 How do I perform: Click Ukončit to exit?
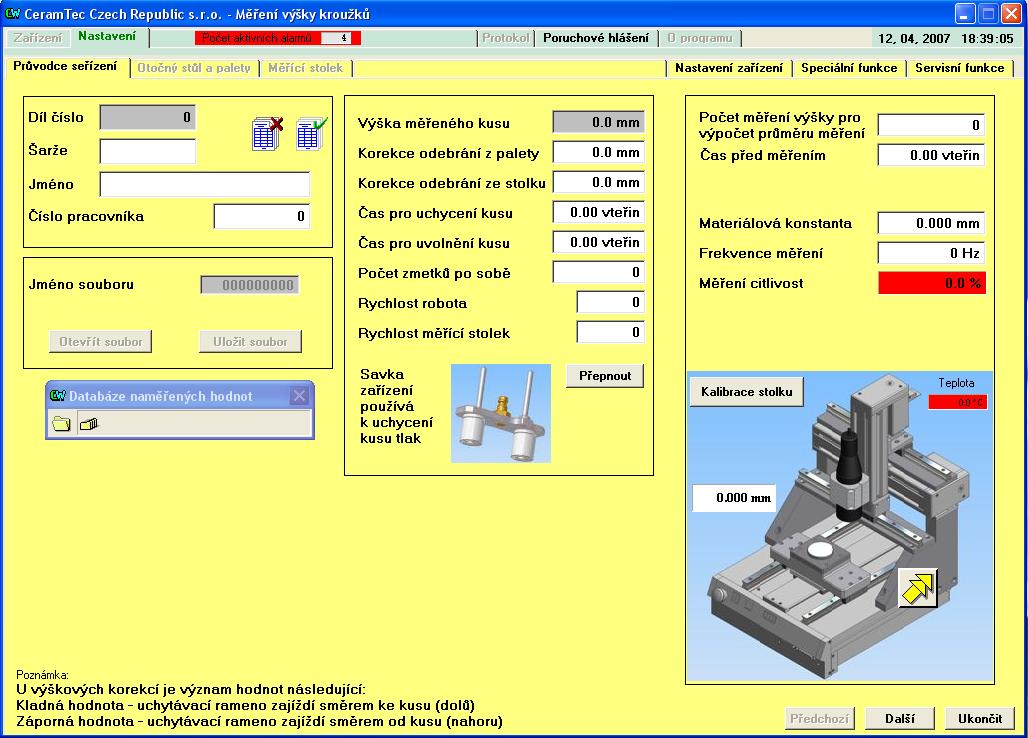[x=979, y=718]
